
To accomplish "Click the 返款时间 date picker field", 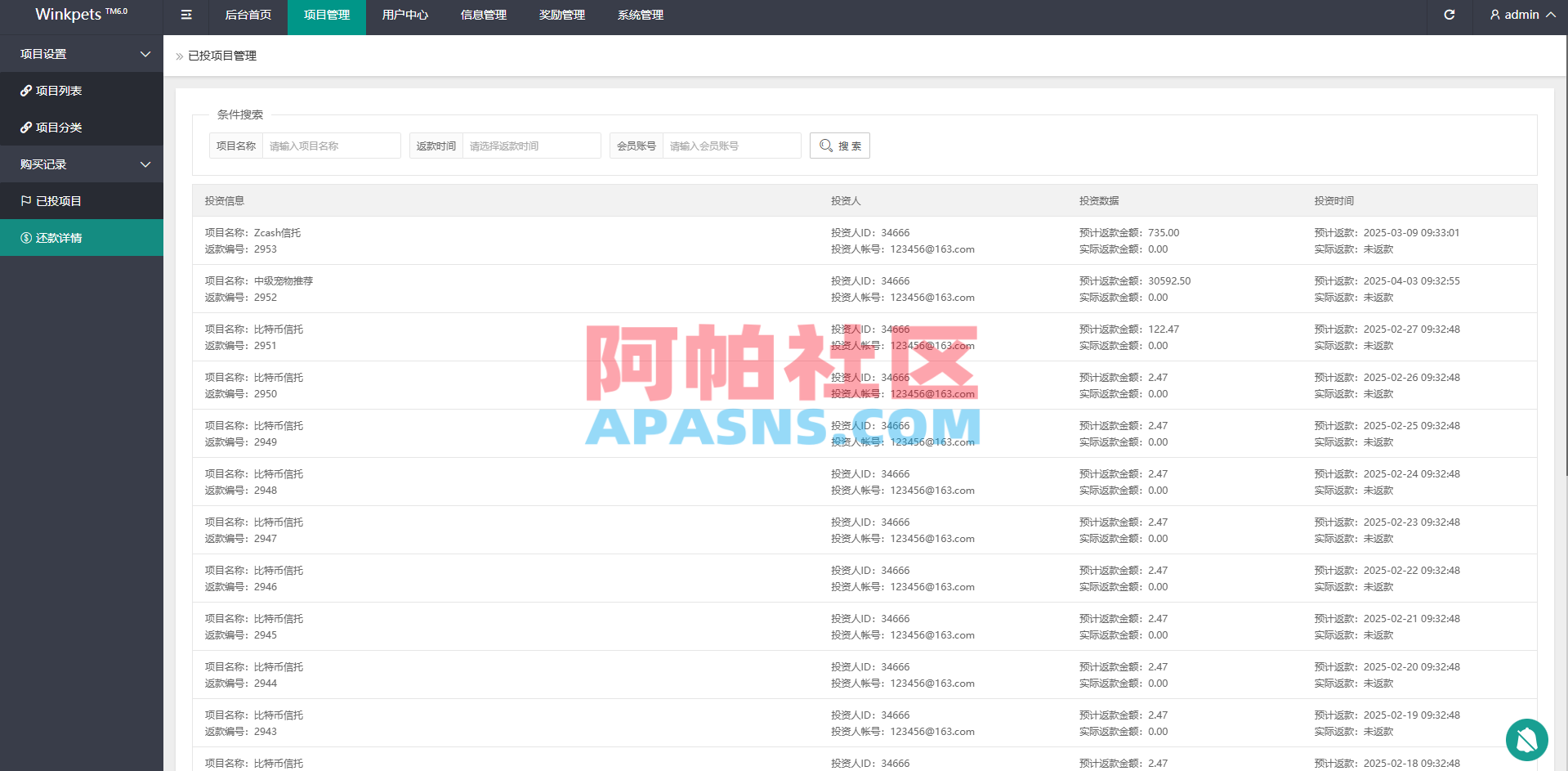I will click(531, 146).
